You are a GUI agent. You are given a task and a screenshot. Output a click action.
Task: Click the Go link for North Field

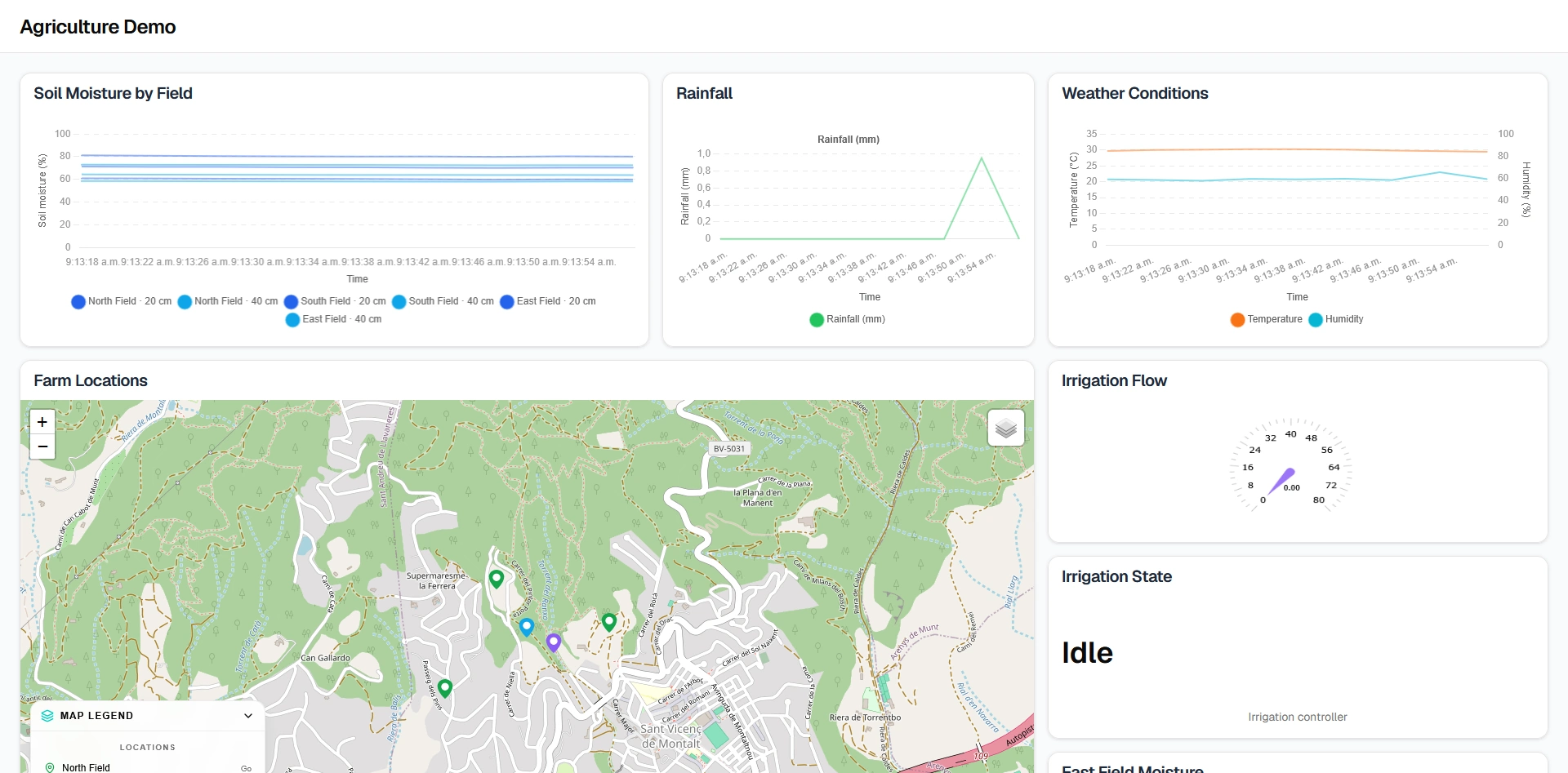click(x=246, y=768)
